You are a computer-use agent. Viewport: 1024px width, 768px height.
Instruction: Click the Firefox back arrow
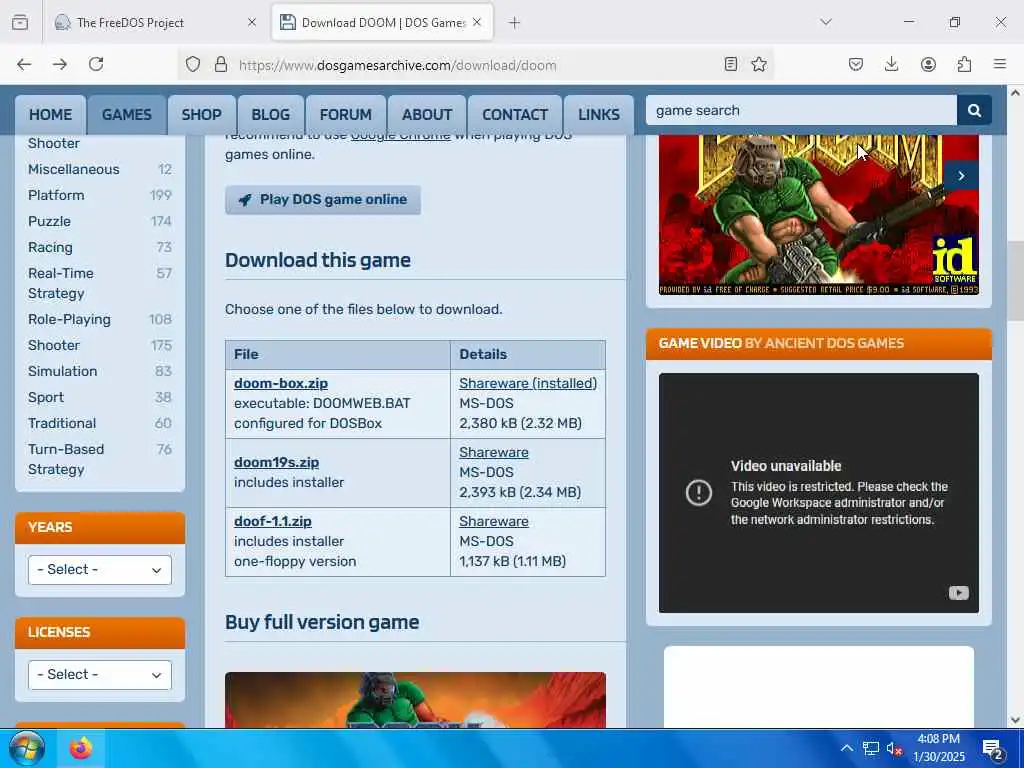[24, 64]
